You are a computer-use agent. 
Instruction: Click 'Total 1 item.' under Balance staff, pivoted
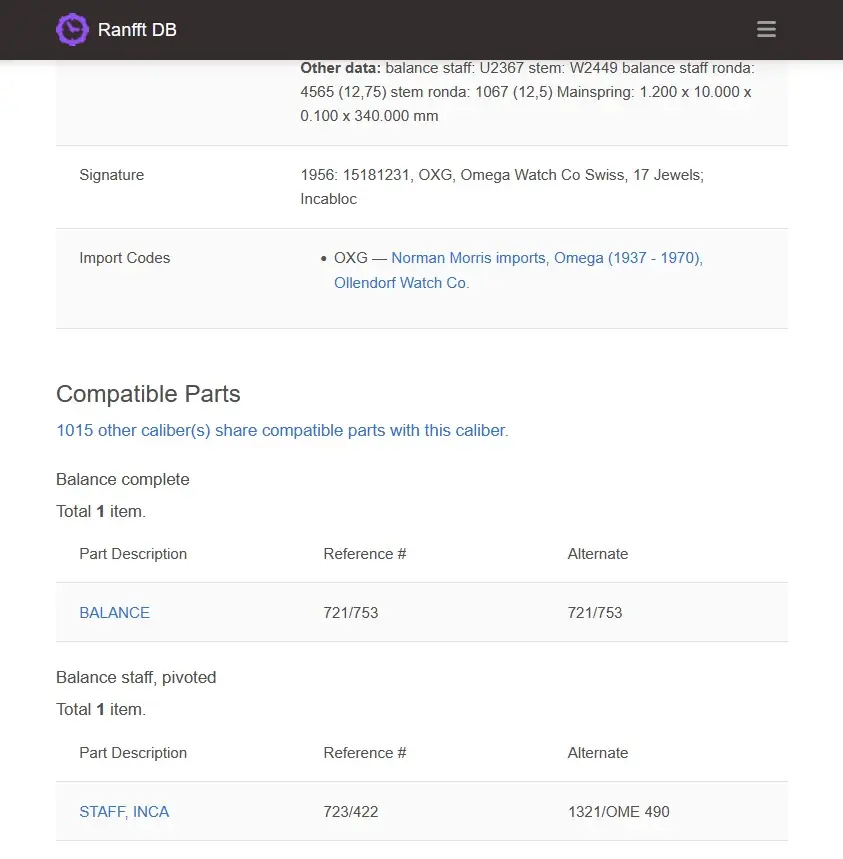point(101,709)
